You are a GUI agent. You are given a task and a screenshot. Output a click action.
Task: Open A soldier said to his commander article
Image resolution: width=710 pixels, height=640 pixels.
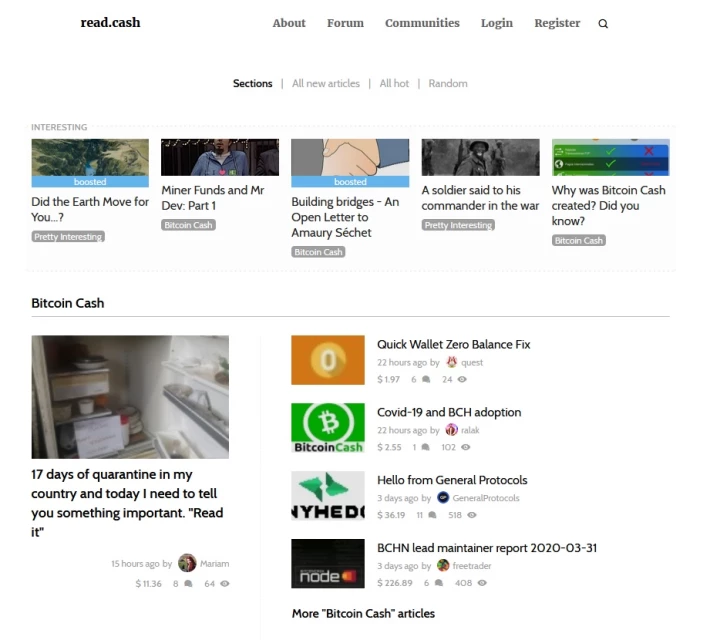[480, 198]
